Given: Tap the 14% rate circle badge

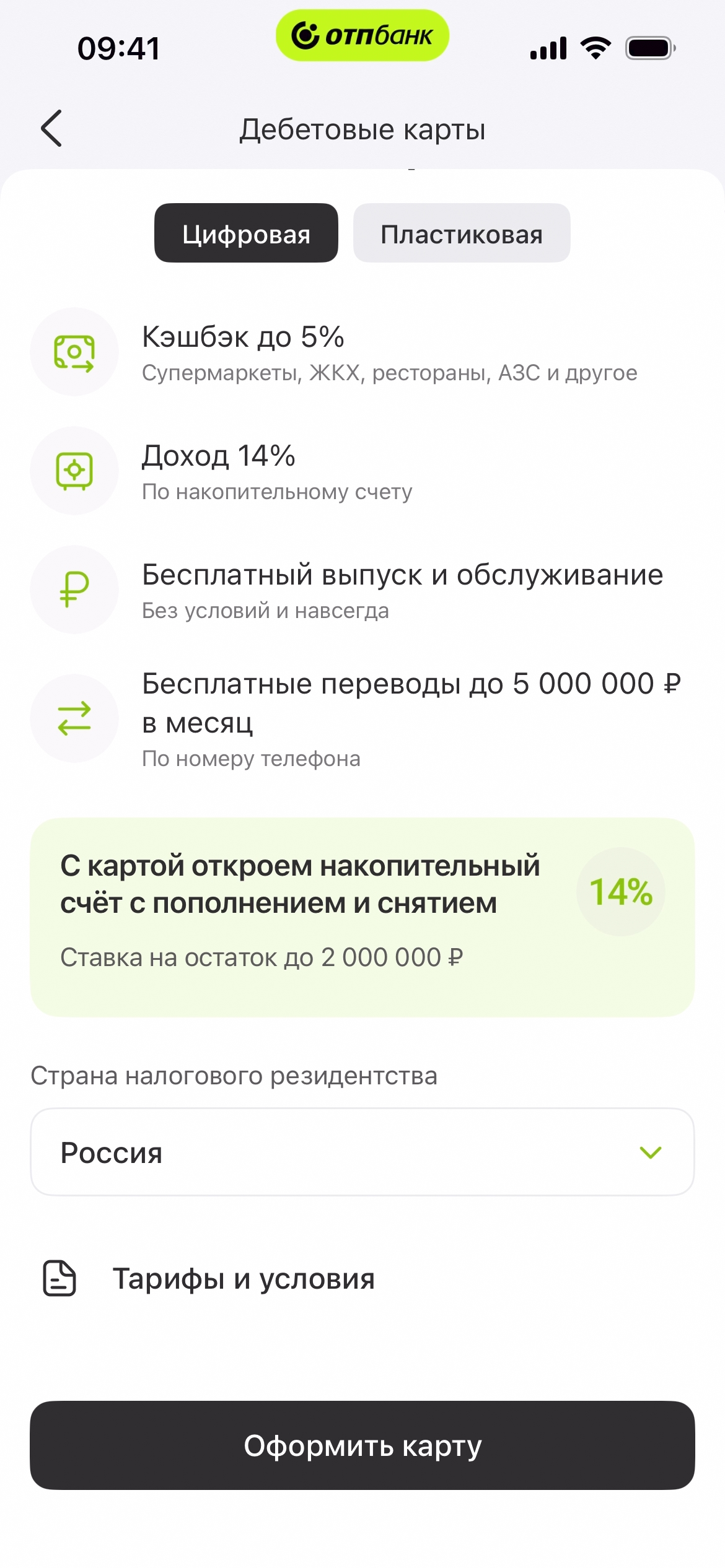Looking at the screenshot, I should pos(621,892).
